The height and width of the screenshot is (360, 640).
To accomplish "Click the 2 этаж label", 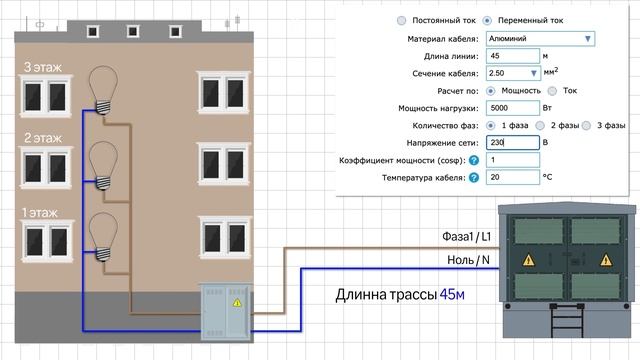I will [x=43, y=138].
